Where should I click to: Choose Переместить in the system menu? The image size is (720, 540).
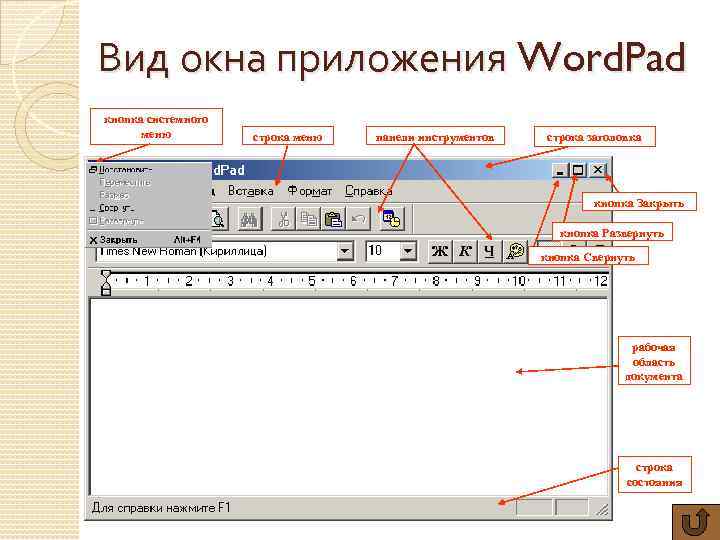149,182
